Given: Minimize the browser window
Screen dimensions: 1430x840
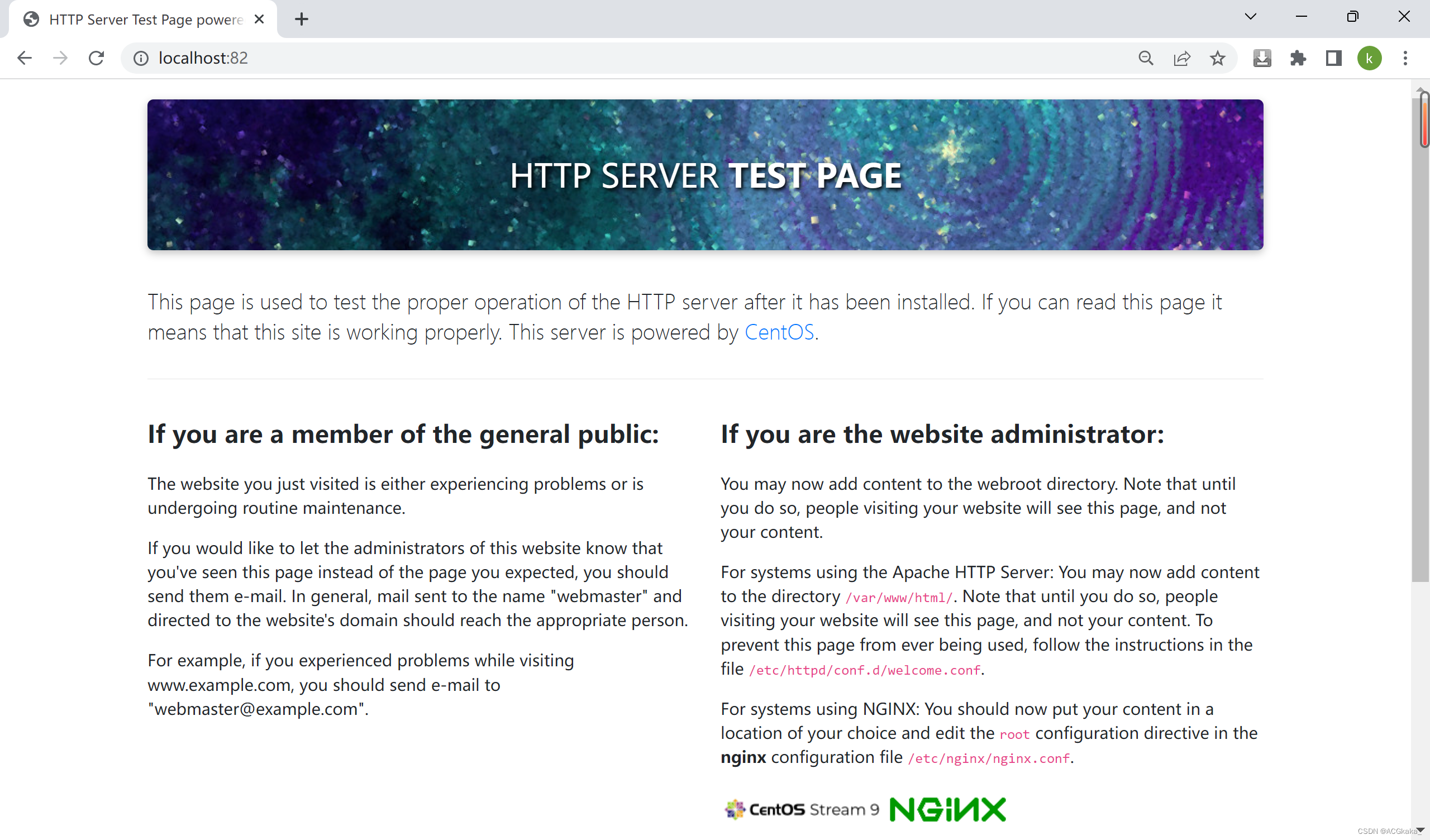Looking at the screenshot, I should [x=1301, y=16].
